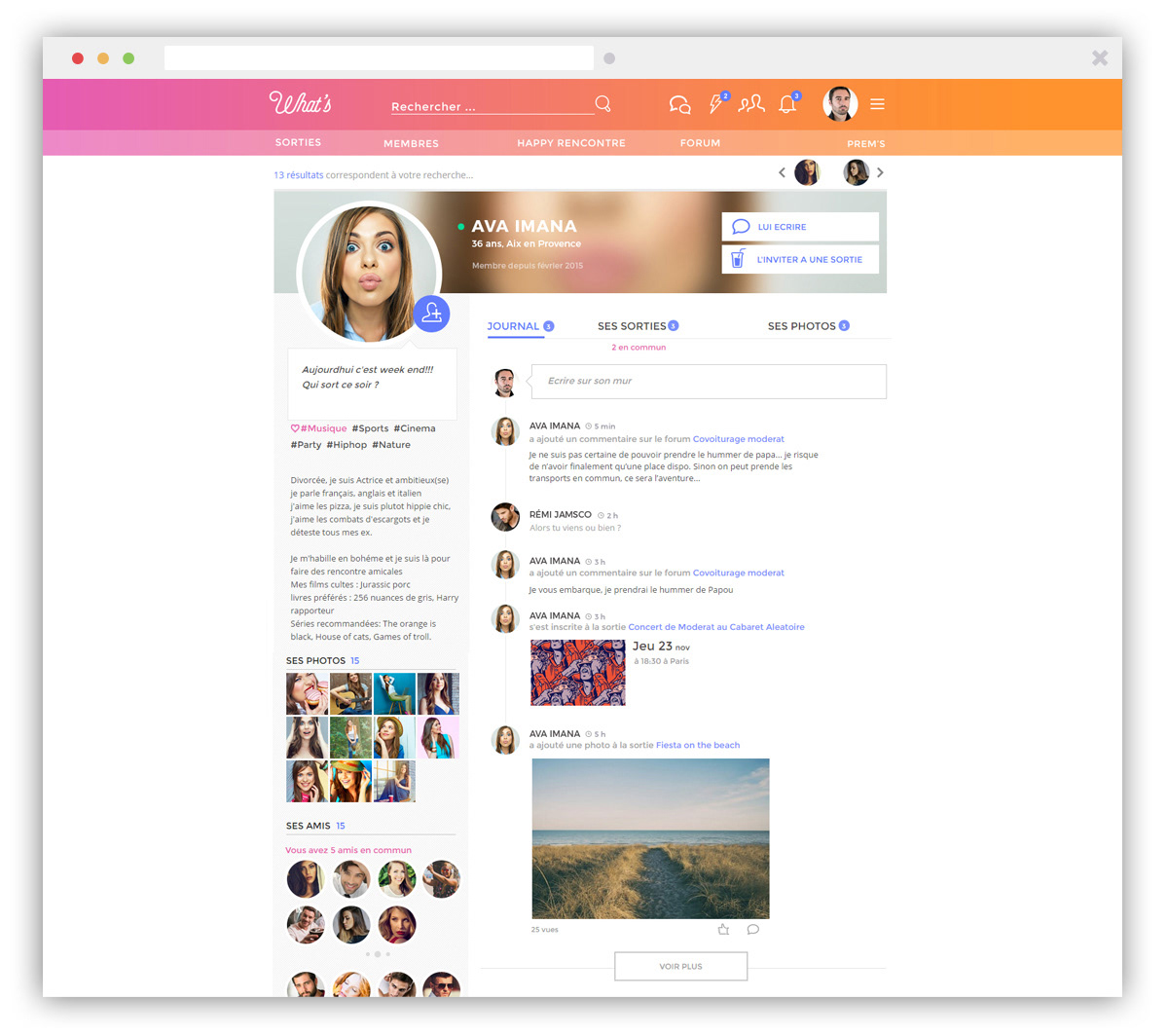Click the 'Ecrire sur son mur' field
The image size is (1168, 1036).
click(x=709, y=382)
